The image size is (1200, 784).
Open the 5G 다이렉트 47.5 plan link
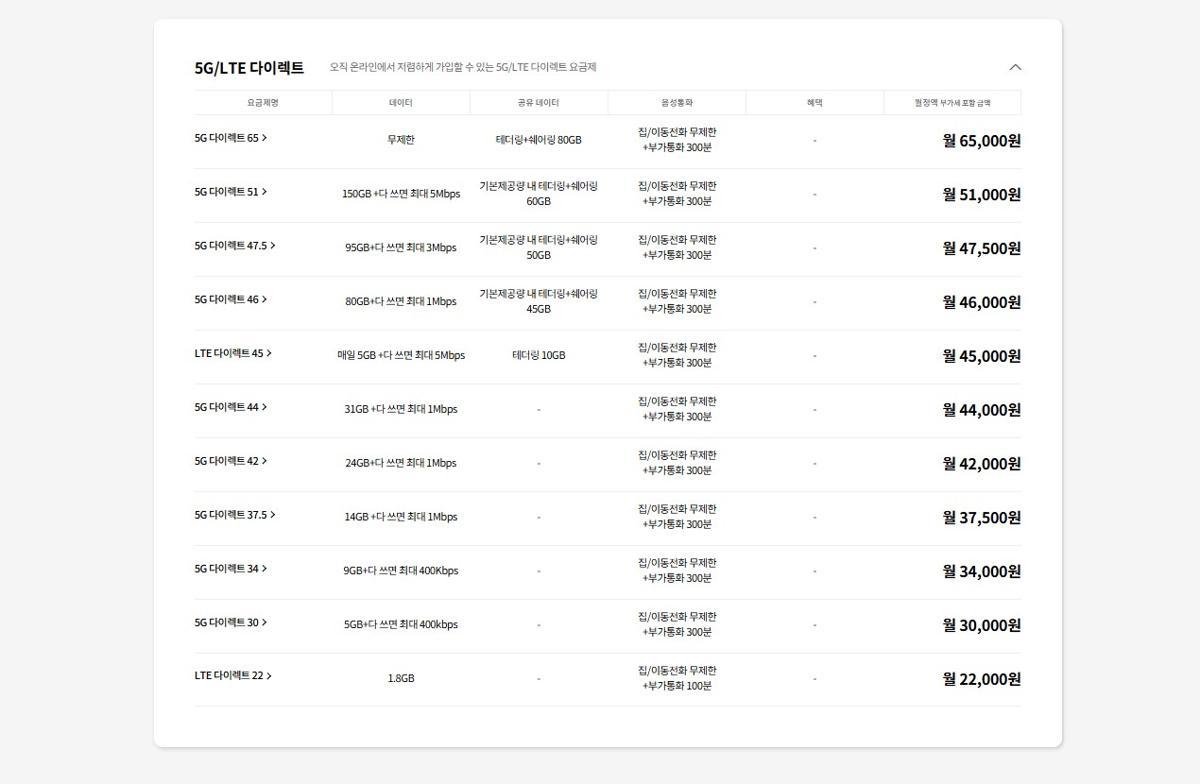(x=235, y=246)
